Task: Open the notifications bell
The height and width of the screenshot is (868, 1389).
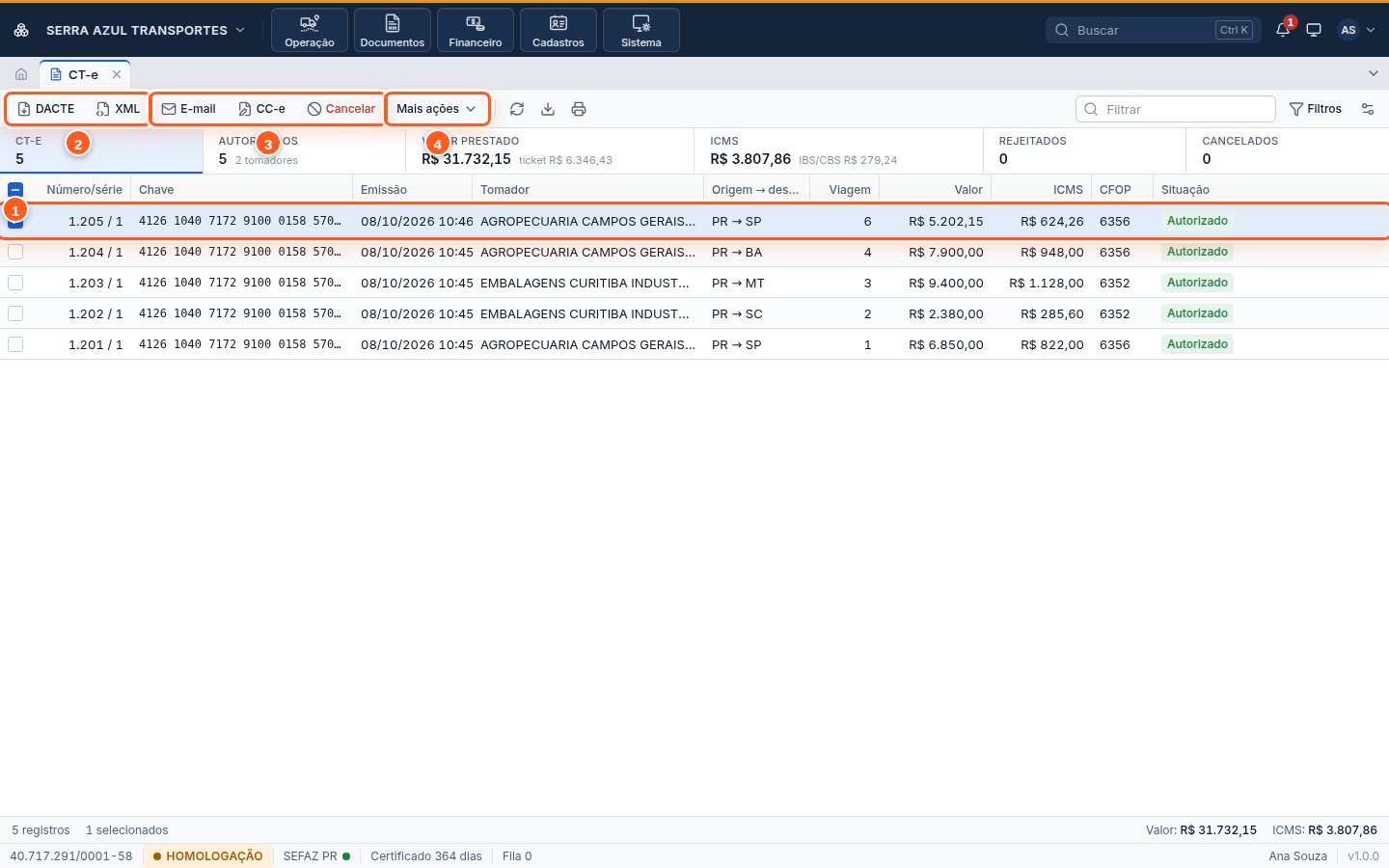Action: 1283,30
